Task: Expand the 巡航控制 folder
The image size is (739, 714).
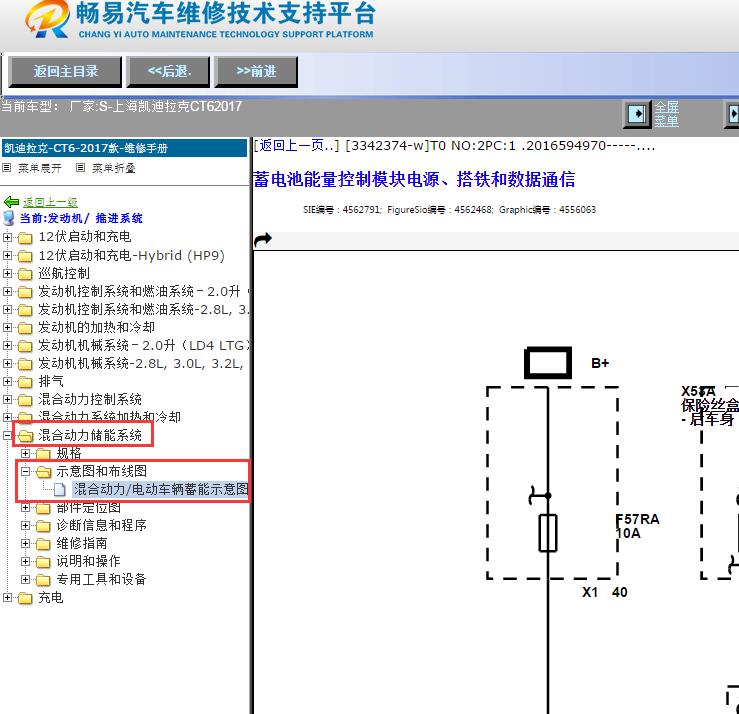Action: click(x=8, y=273)
